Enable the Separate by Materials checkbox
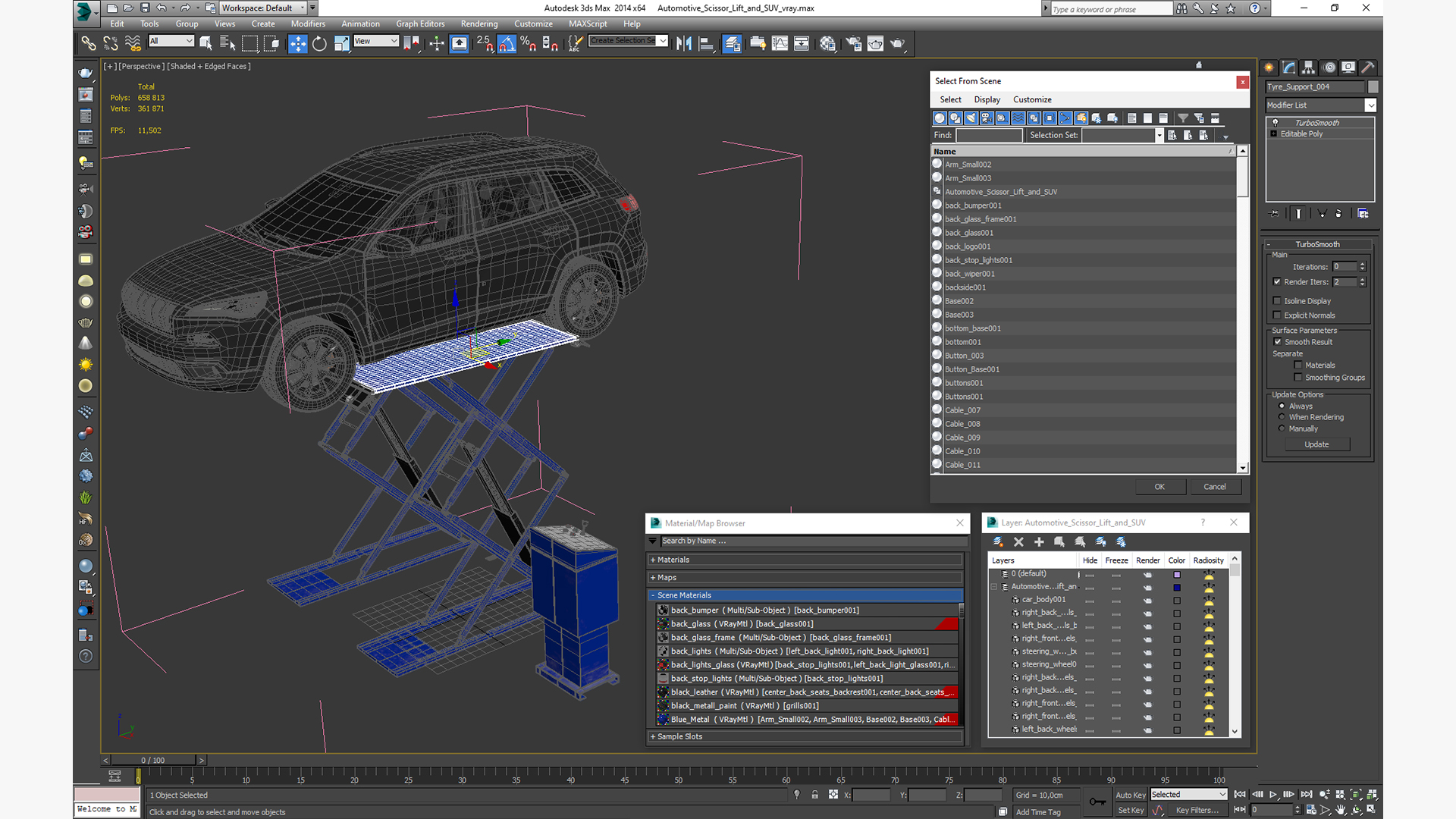The height and width of the screenshot is (819, 1456). [x=1298, y=366]
